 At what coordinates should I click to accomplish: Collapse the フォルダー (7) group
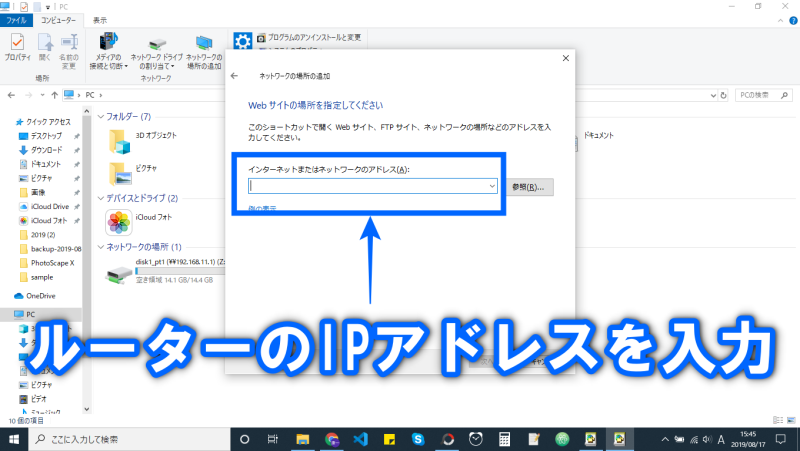click(100, 116)
